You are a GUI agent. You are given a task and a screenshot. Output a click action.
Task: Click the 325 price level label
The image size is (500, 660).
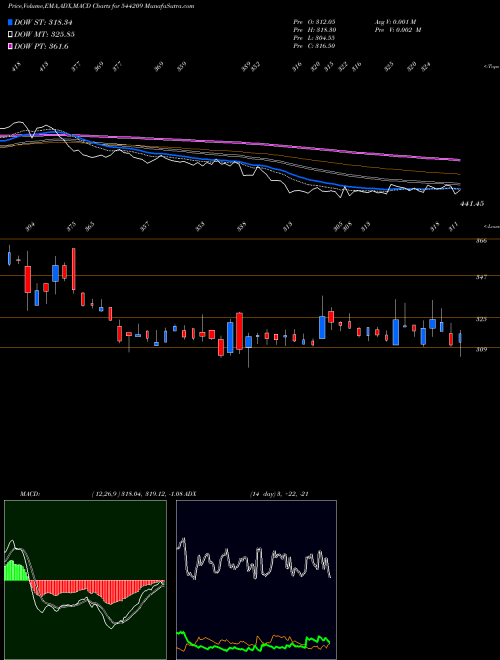tap(482, 319)
